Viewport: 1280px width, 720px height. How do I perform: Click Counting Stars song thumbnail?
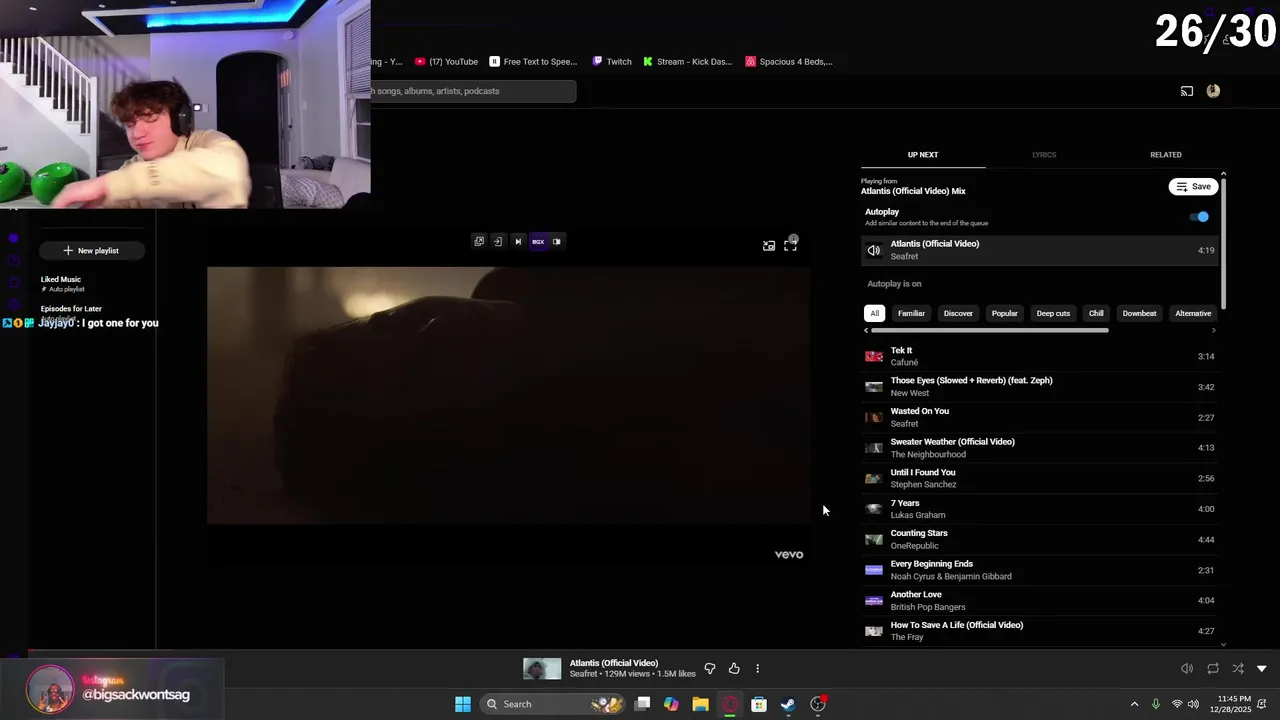point(874,539)
